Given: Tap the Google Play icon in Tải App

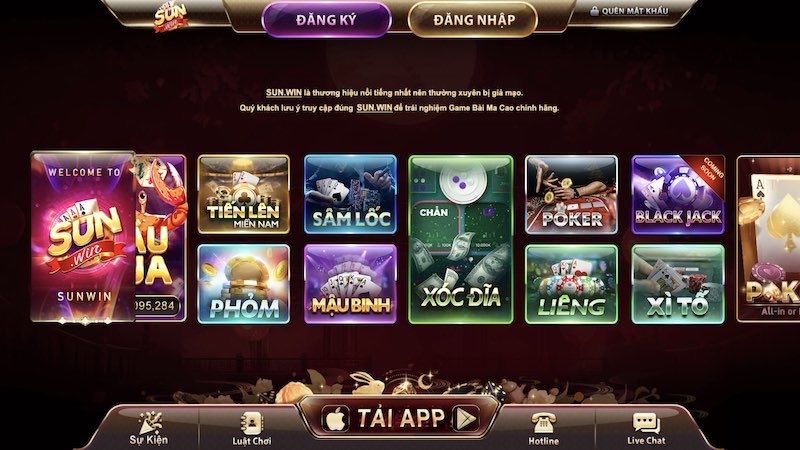Looking at the screenshot, I should tap(467, 418).
